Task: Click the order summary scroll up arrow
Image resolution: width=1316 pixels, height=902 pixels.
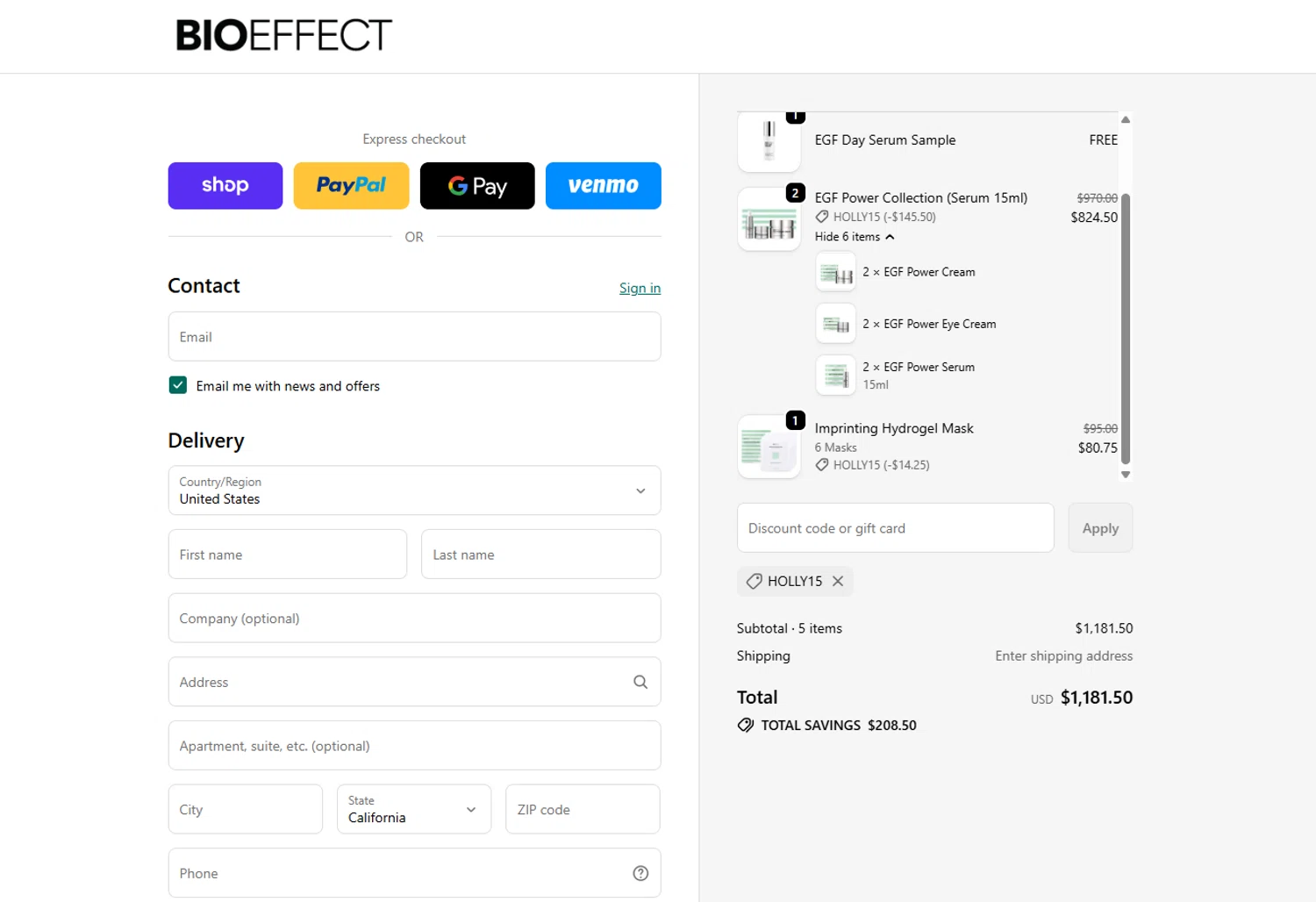Action: [1126, 119]
